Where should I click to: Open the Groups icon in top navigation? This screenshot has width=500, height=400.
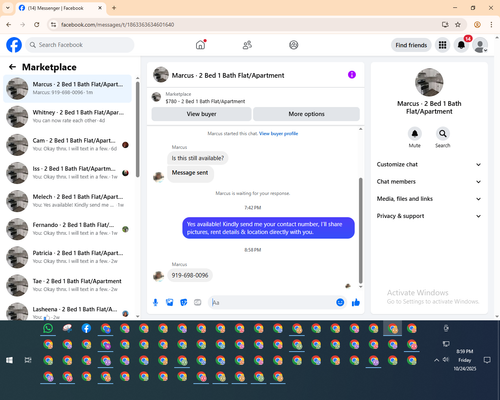click(294, 45)
